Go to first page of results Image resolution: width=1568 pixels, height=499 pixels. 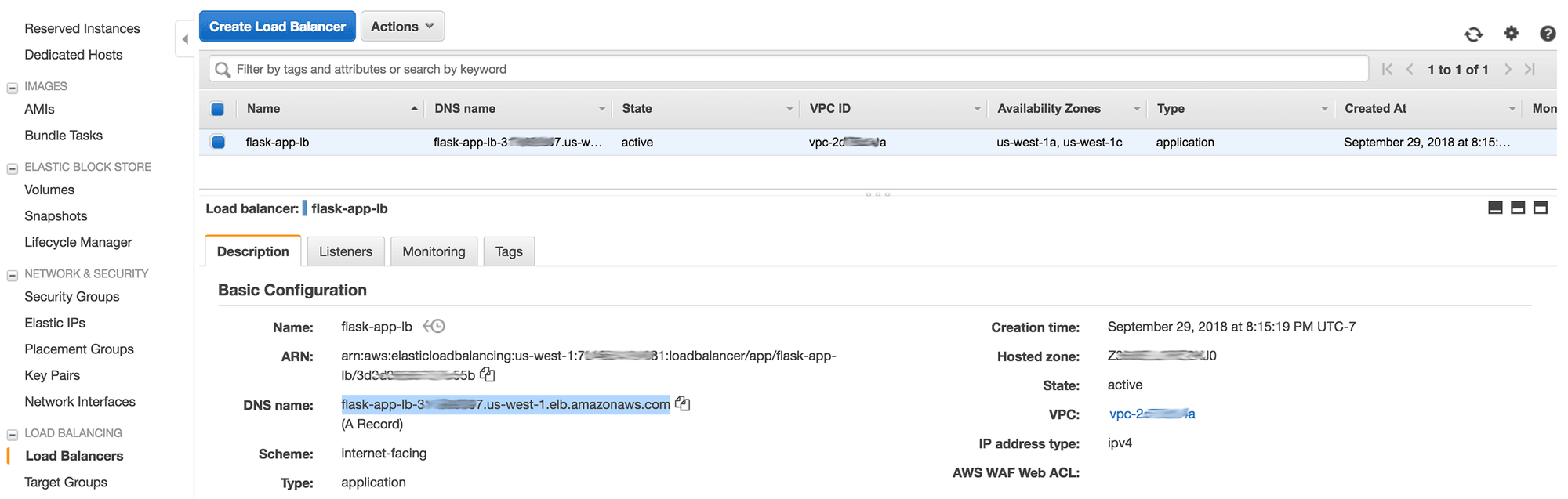[1387, 69]
